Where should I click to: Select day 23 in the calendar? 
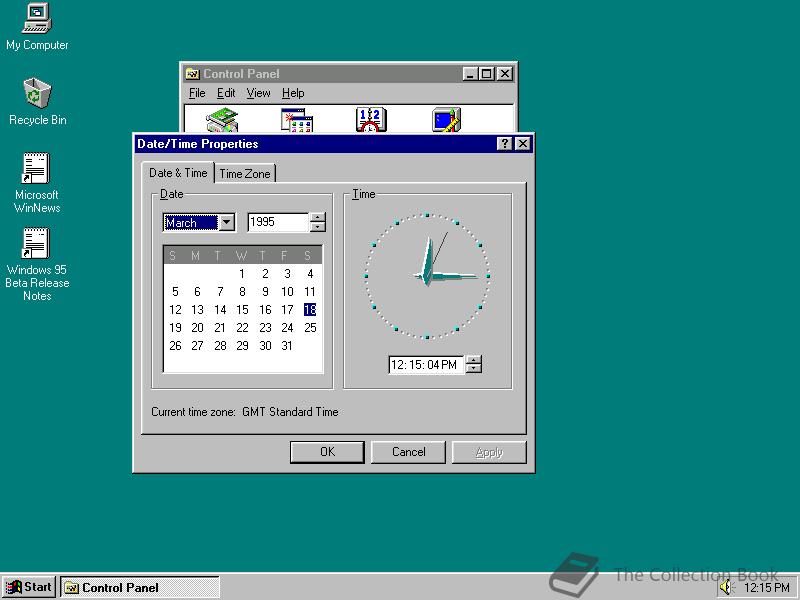265,328
